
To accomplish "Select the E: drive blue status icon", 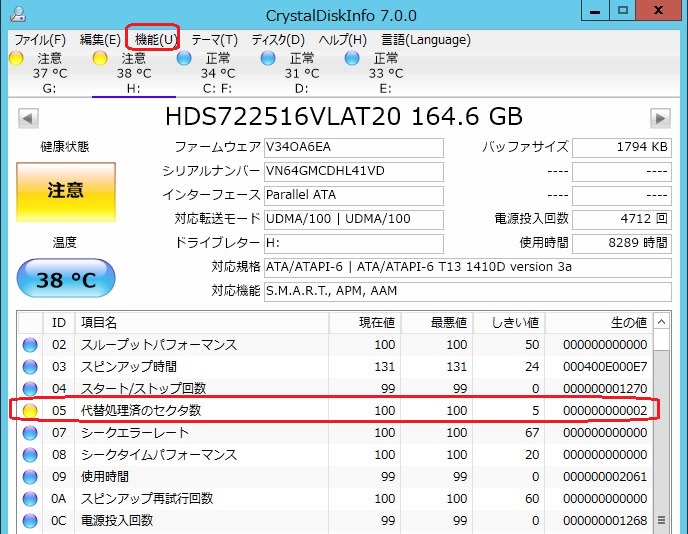I will click(x=352, y=58).
